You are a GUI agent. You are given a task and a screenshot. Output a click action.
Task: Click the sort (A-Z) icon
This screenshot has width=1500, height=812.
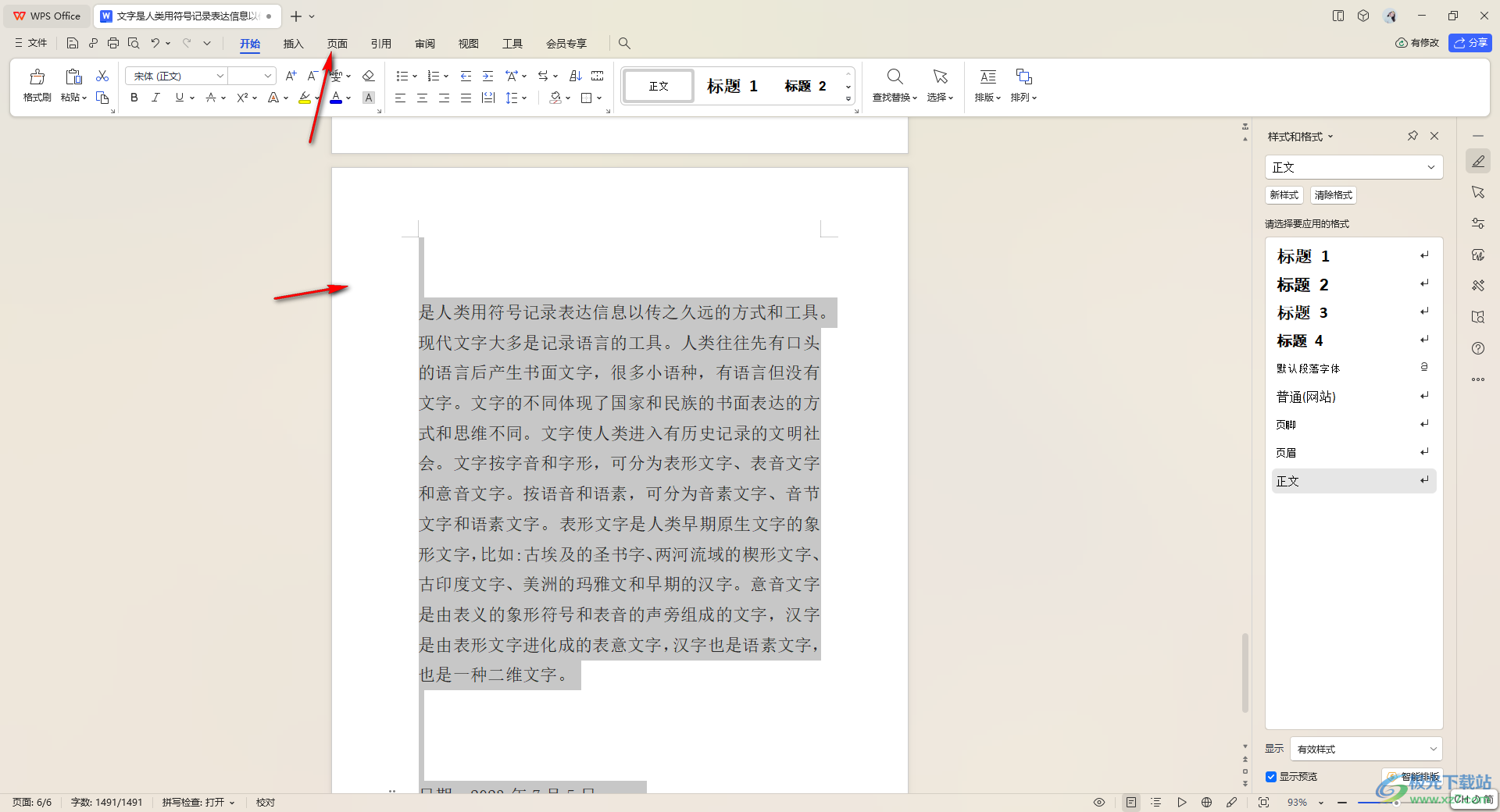(x=576, y=76)
